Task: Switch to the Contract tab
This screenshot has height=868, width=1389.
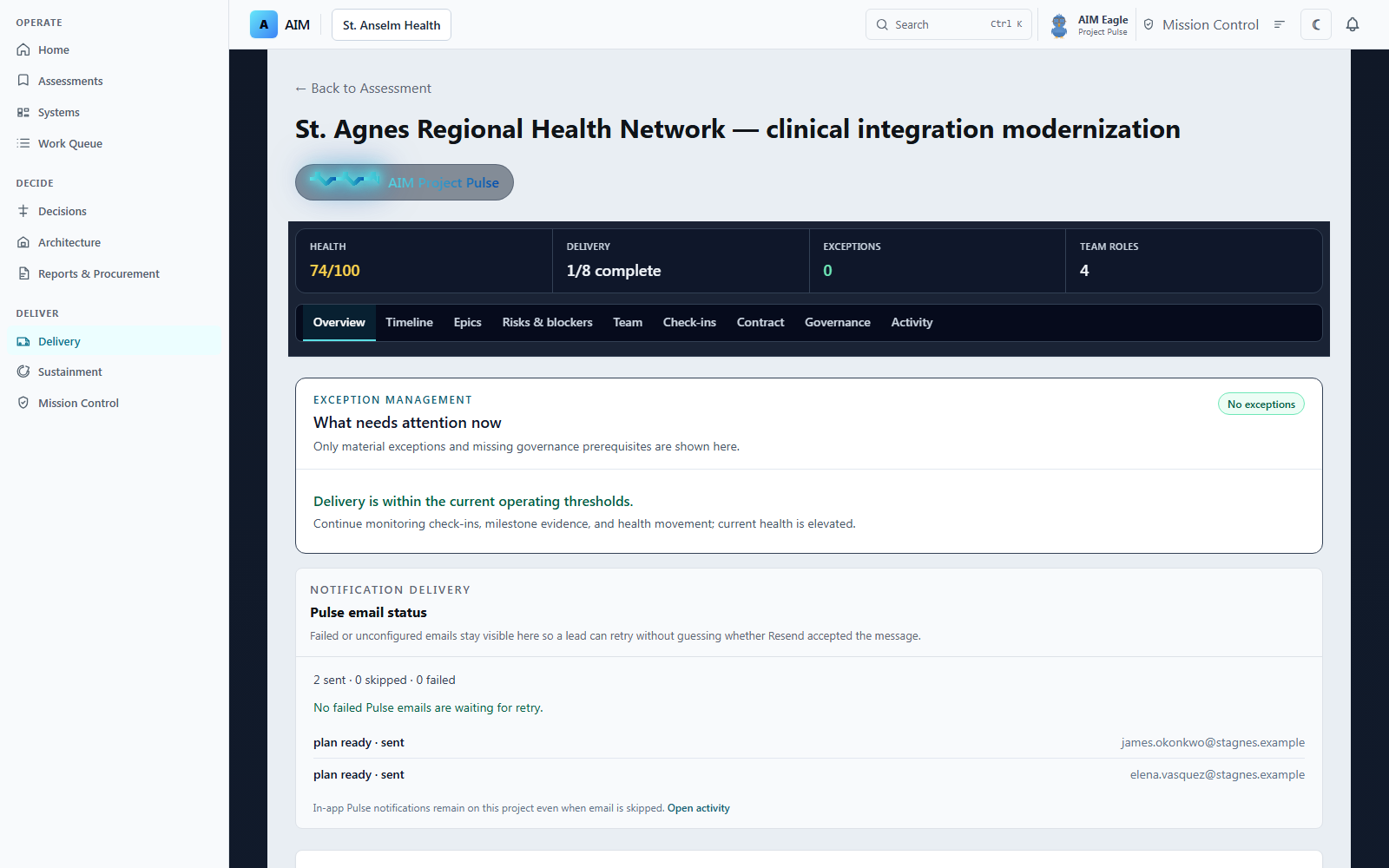Action: point(760,322)
